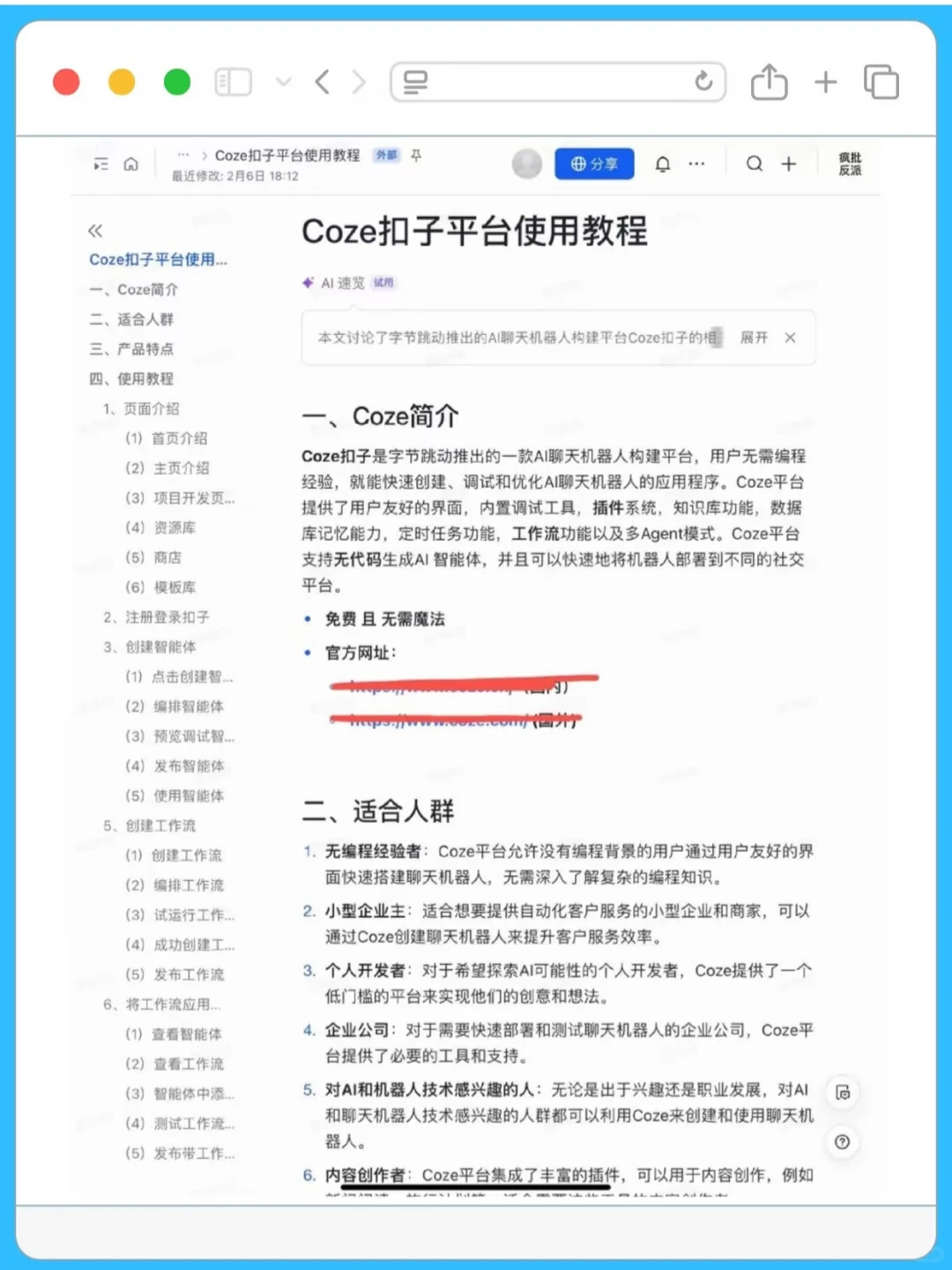Go forward with the browser forward arrow
The width and height of the screenshot is (952, 1270).
point(359,83)
